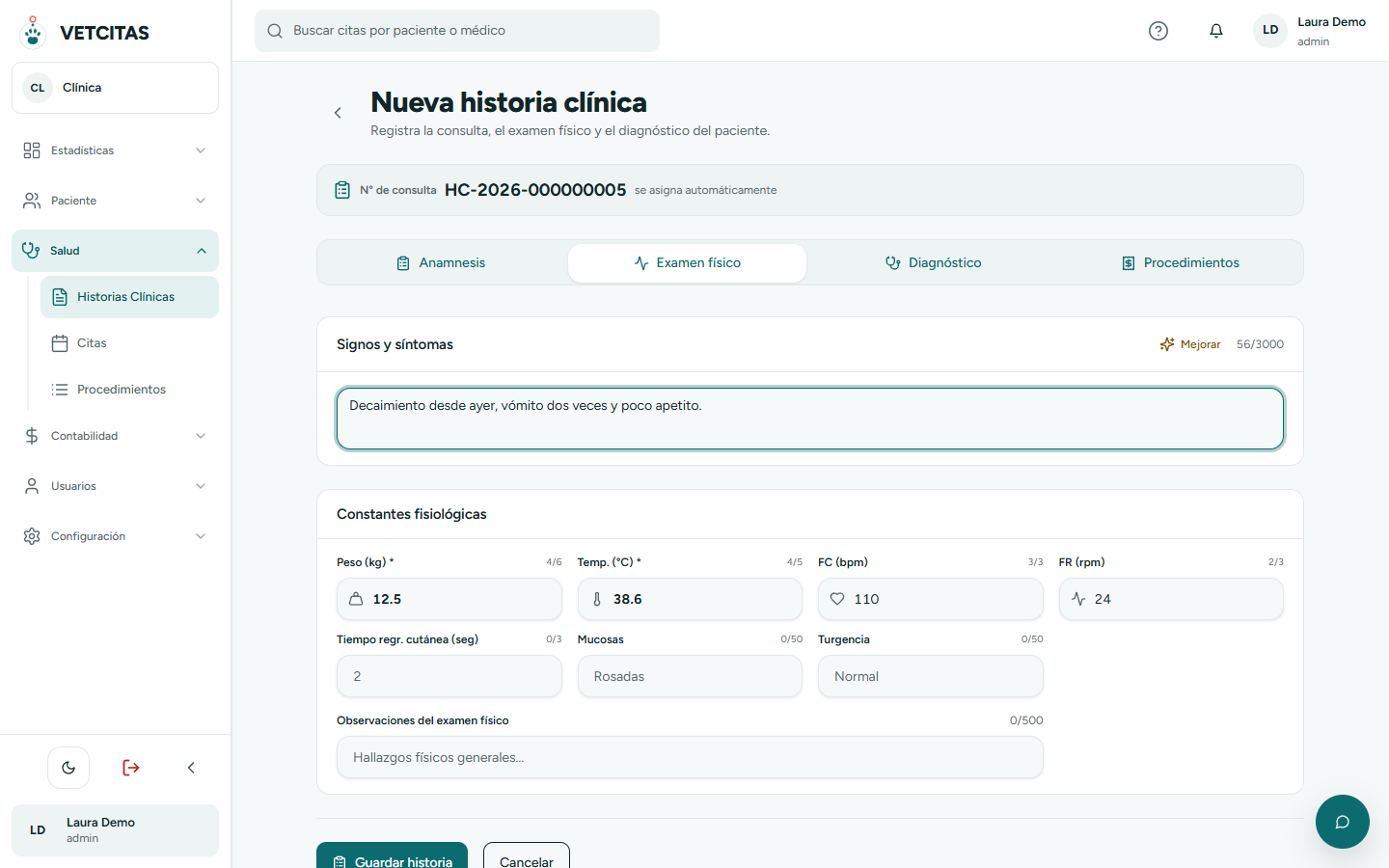Open notifications bell icon
The image size is (1389, 868).
[x=1216, y=31]
